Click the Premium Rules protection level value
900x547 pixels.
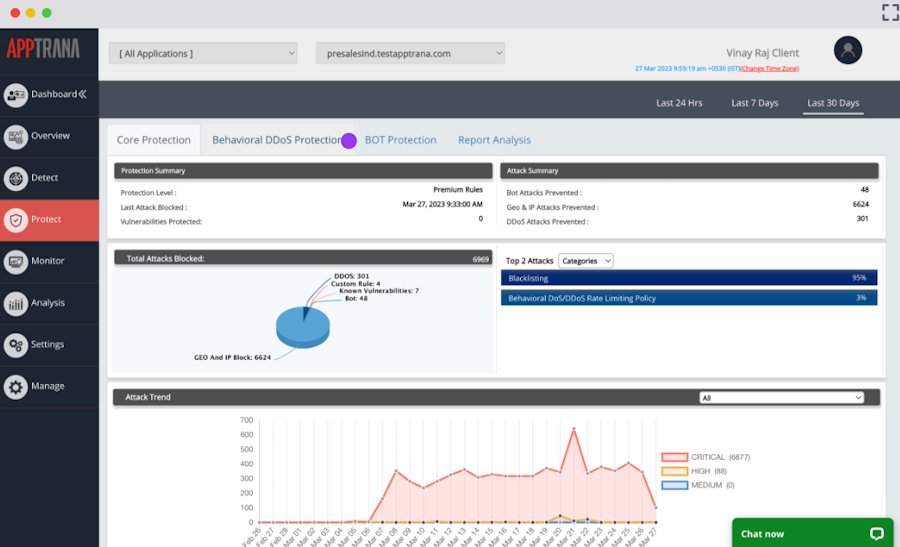[457, 189]
